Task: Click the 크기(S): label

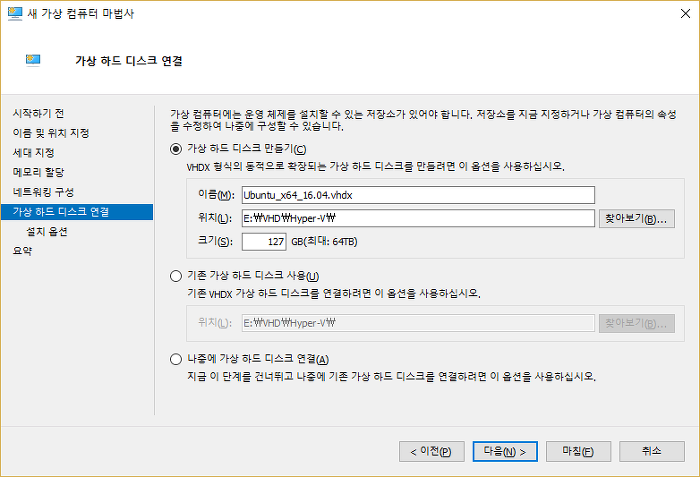Action: click(x=215, y=242)
